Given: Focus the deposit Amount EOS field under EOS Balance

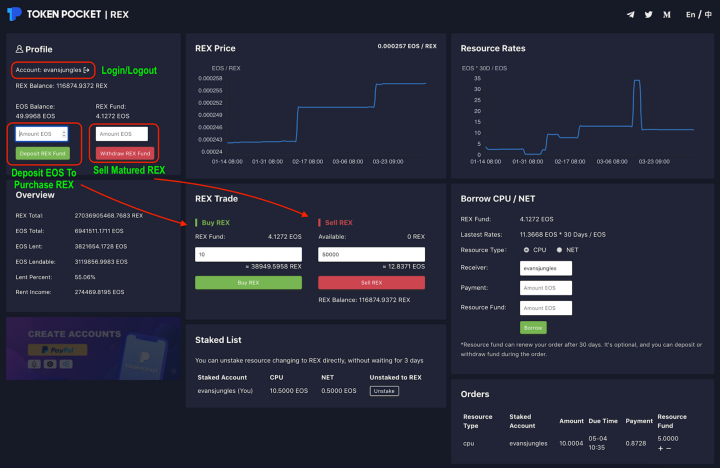Looking at the screenshot, I should pos(41,134).
